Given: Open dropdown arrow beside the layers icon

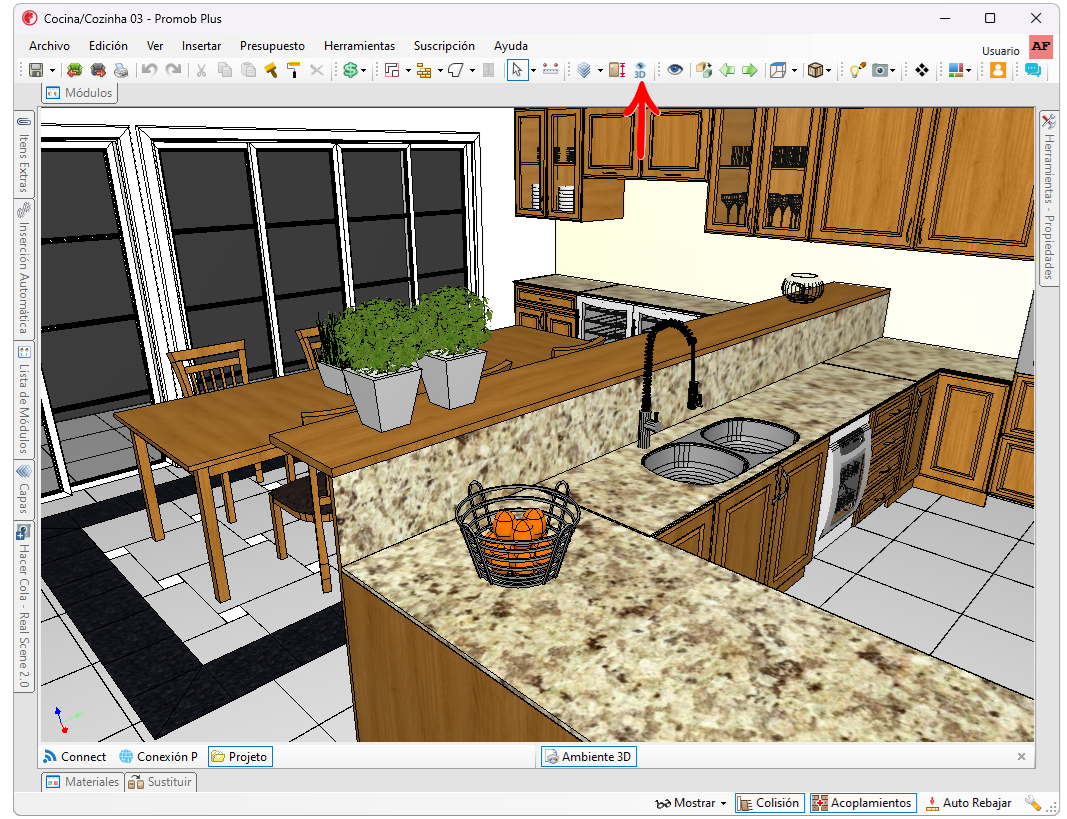Looking at the screenshot, I should pyautogui.click(x=600, y=70).
